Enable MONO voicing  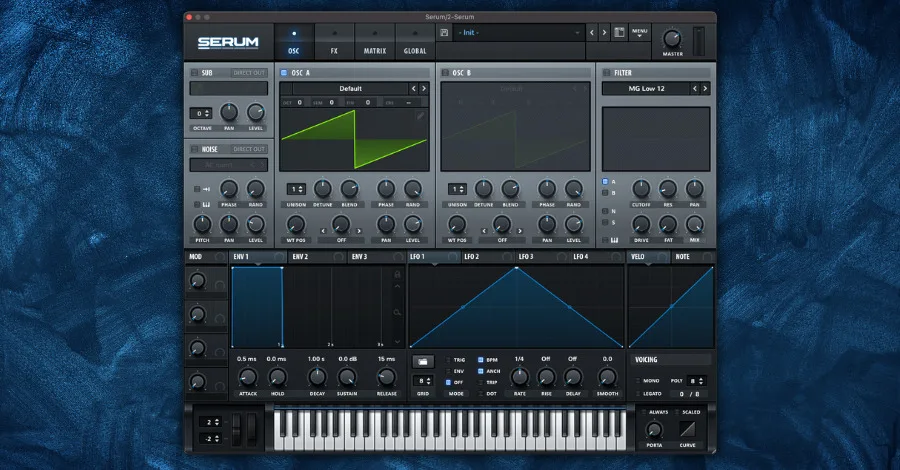[638, 381]
